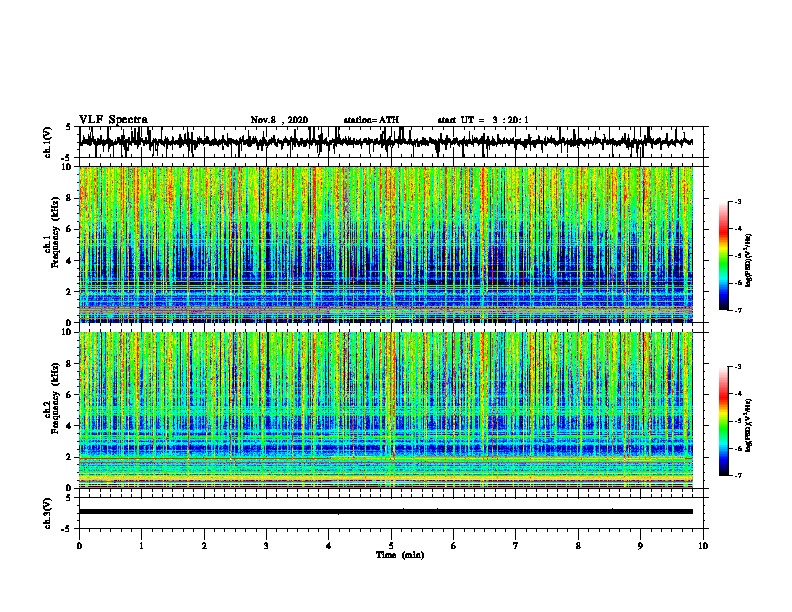Click the time axis tick label '10'
Screen dimensions: 792x612
click(703, 545)
